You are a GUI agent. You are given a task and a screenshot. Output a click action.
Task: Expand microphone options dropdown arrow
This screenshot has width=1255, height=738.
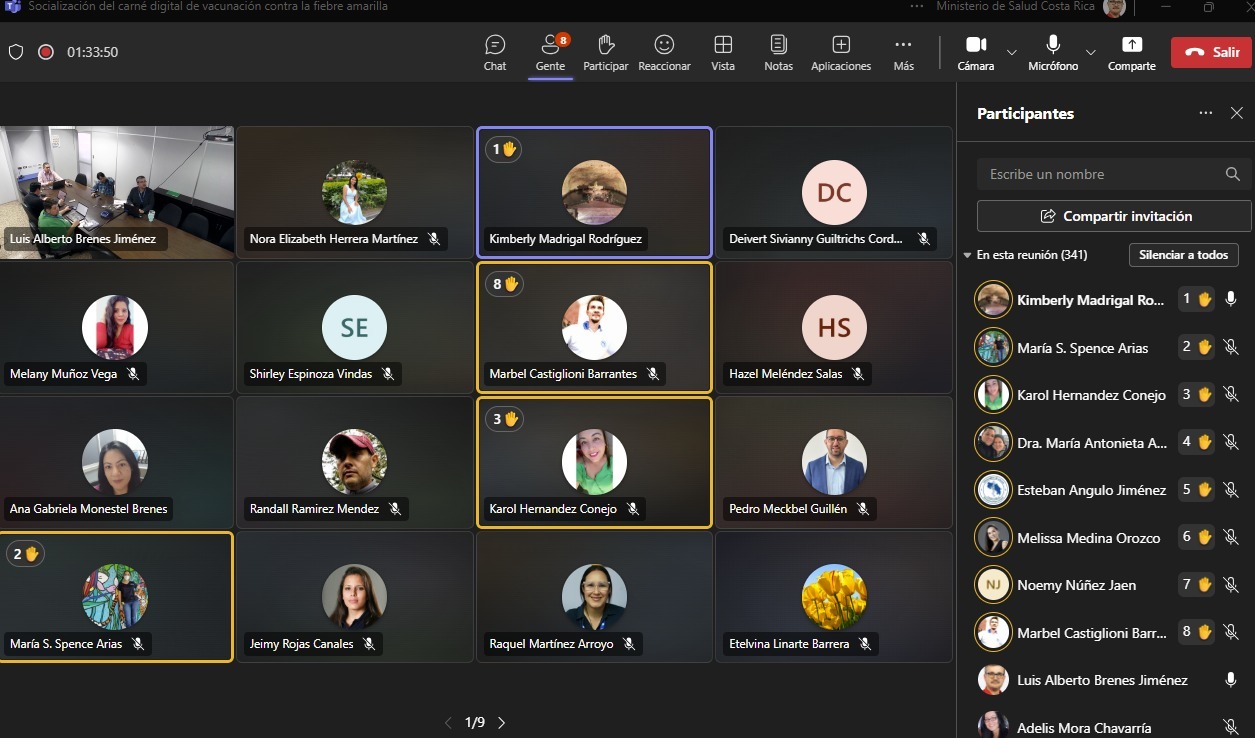[x=1090, y=52]
